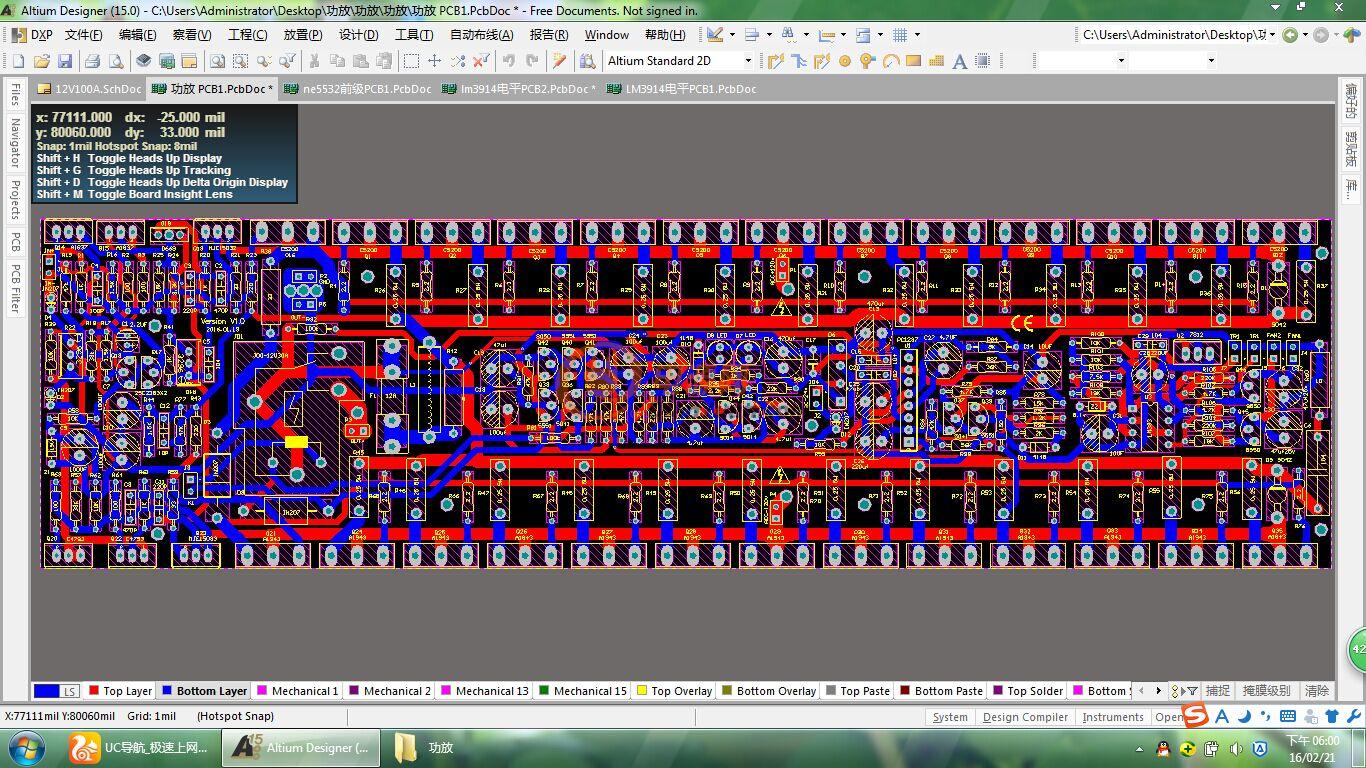
Task: Open the Window menu
Action: [607, 35]
